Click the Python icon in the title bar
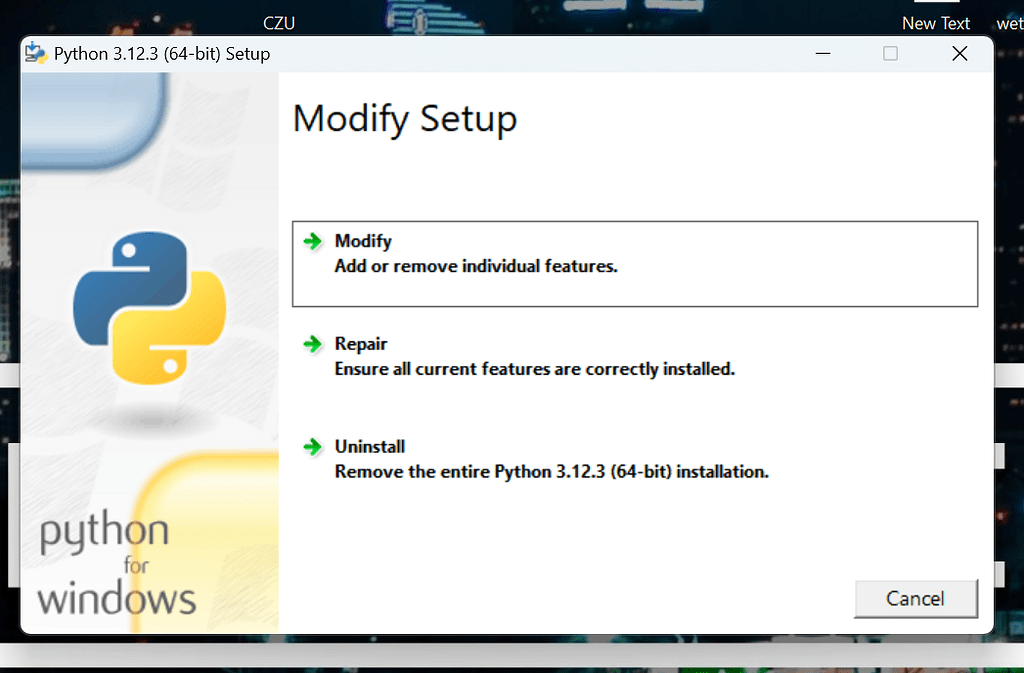The height and width of the screenshot is (673, 1024). coord(33,53)
